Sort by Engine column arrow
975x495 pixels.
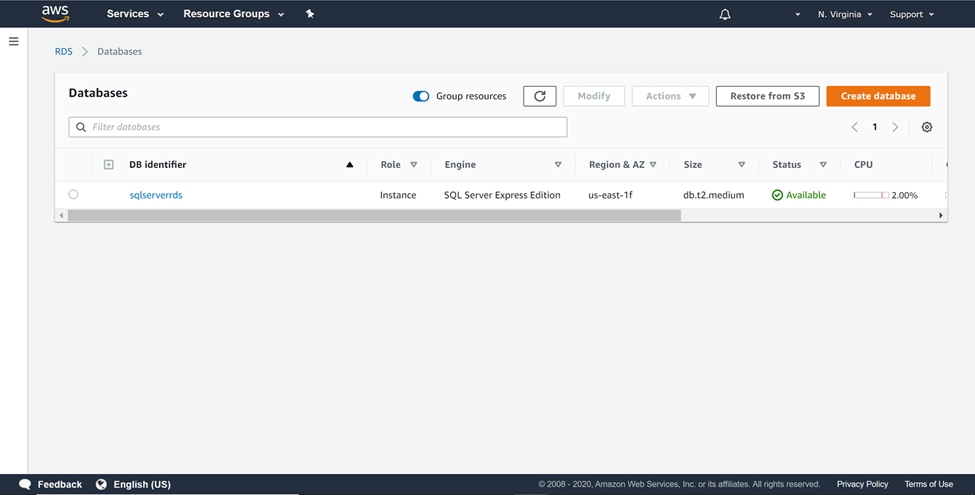(x=558, y=165)
